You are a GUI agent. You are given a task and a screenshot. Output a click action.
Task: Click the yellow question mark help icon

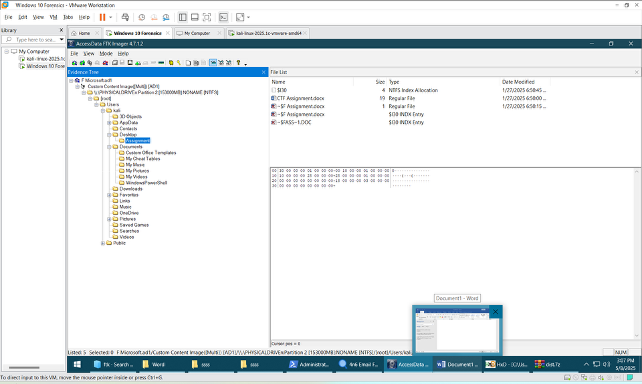(238, 63)
